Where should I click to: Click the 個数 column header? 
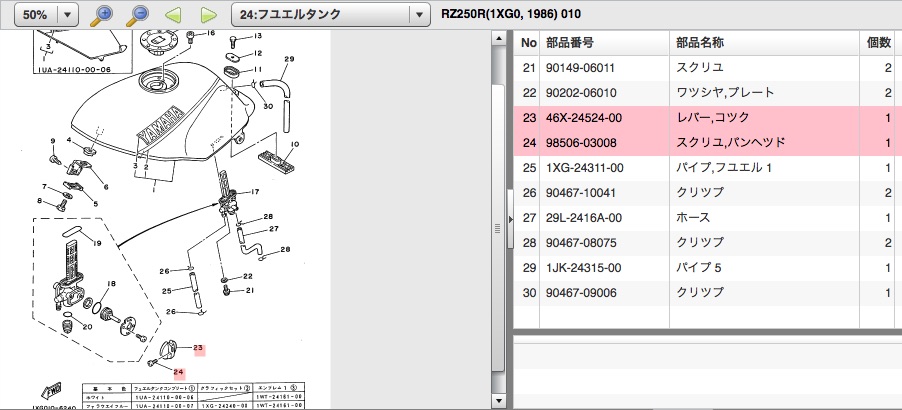[x=878, y=43]
